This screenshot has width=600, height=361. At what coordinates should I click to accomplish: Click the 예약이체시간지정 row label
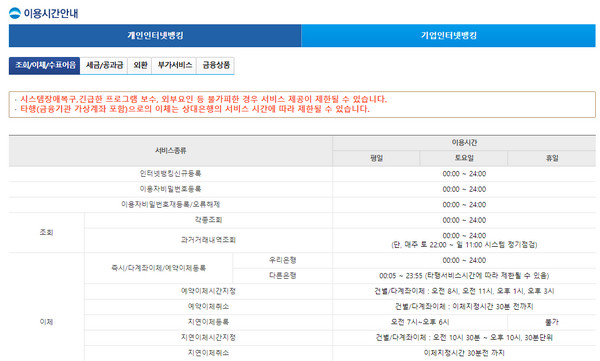tap(208, 291)
